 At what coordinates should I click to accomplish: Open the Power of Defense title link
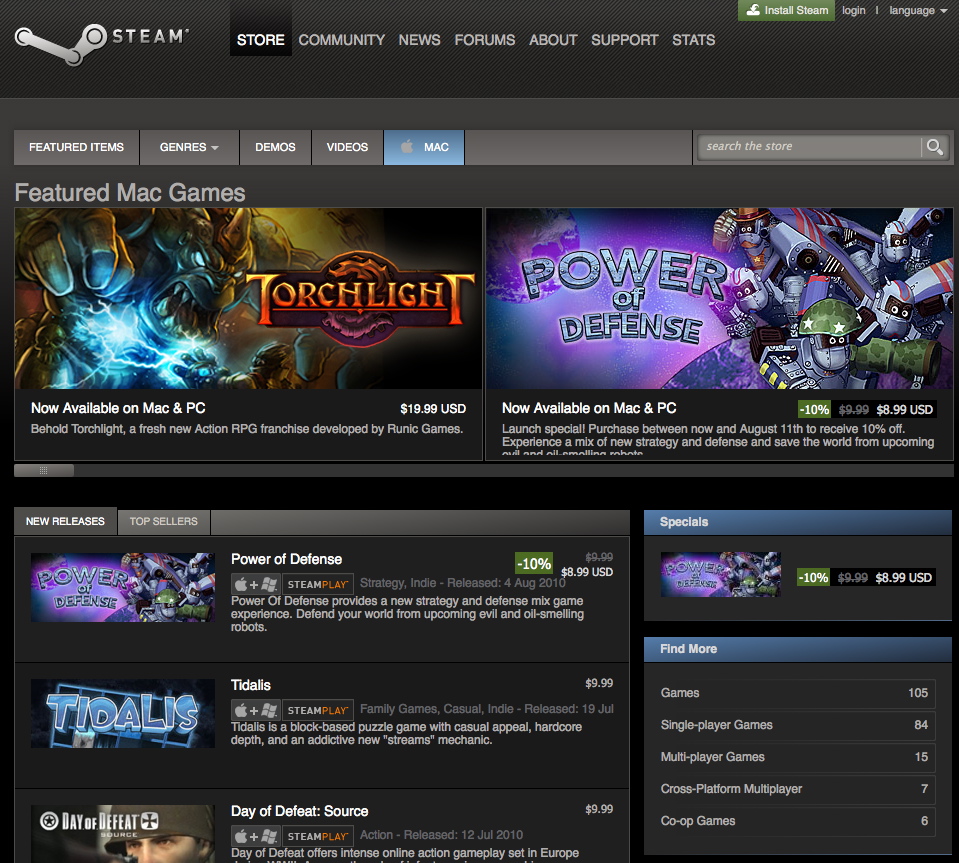(x=286, y=559)
